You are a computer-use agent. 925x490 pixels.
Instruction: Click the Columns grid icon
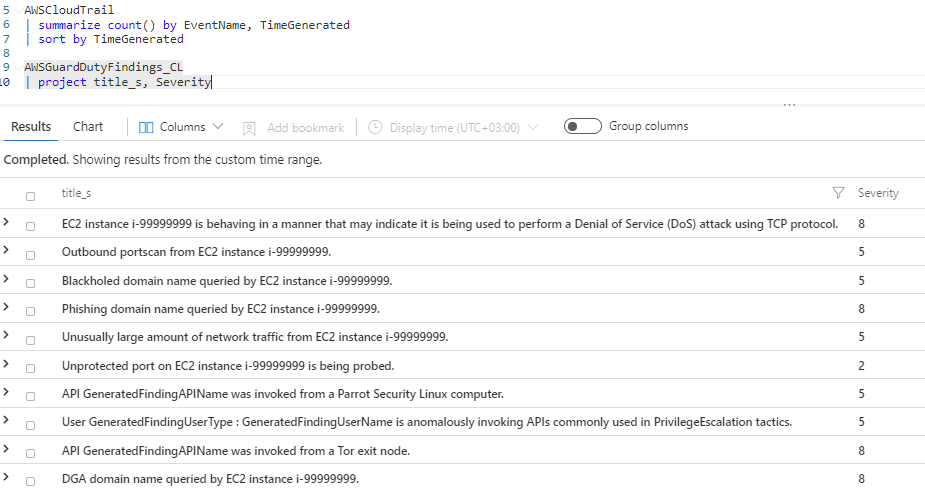146,127
